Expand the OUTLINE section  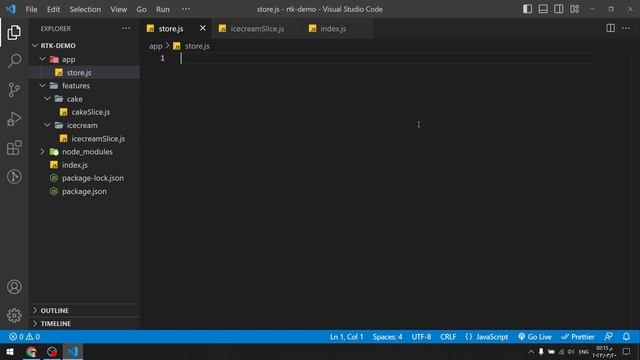(85, 311)
